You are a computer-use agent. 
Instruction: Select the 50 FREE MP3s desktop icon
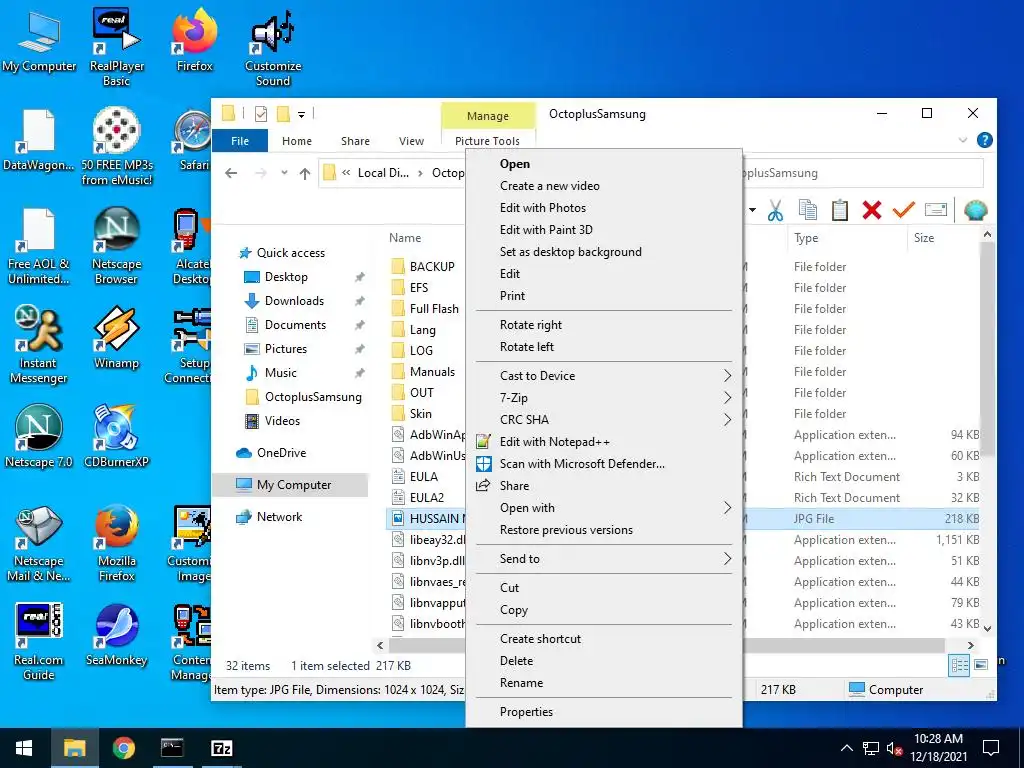pos(116,146)
